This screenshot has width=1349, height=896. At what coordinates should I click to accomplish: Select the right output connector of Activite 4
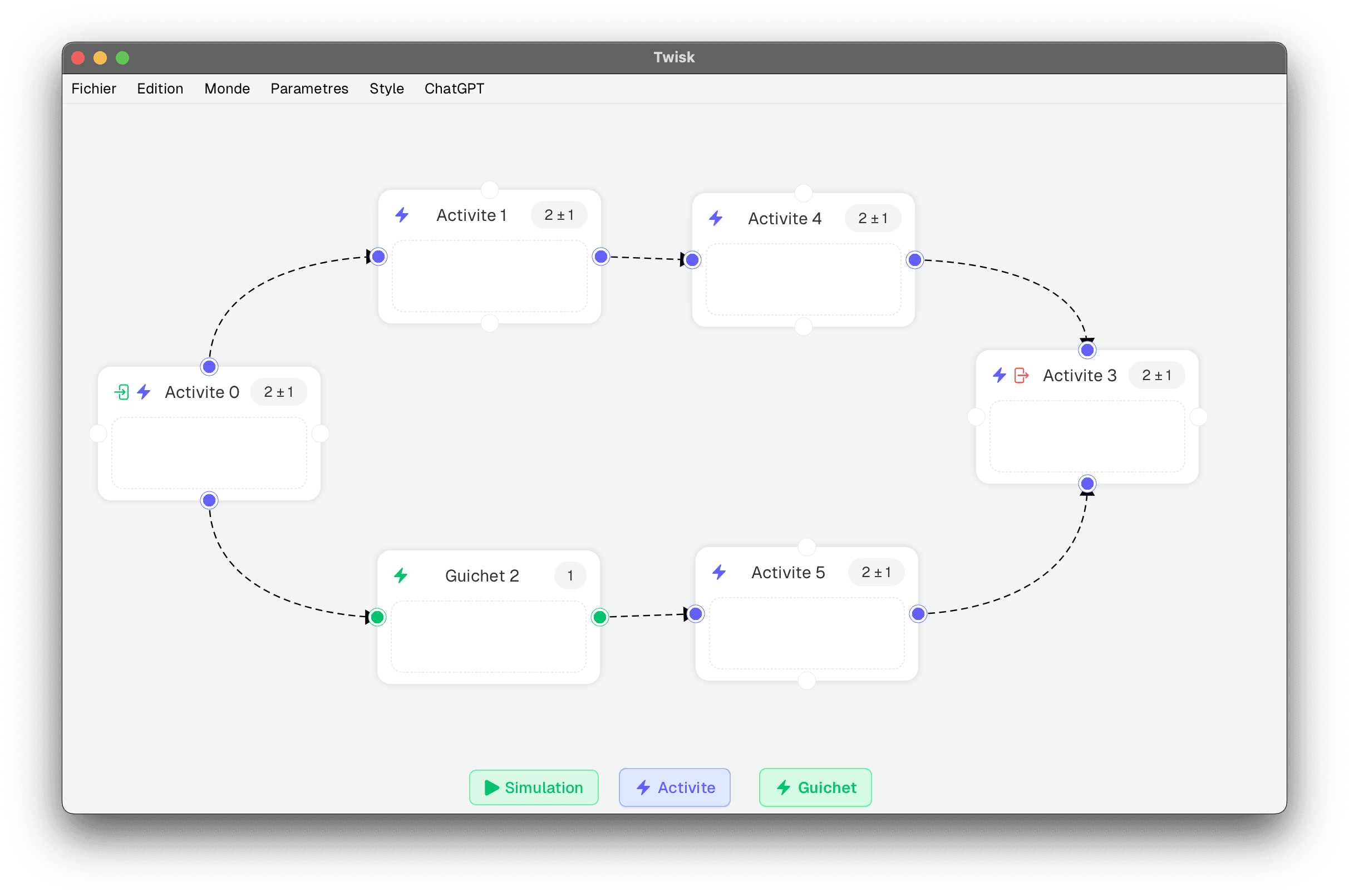tap(915, 260)
